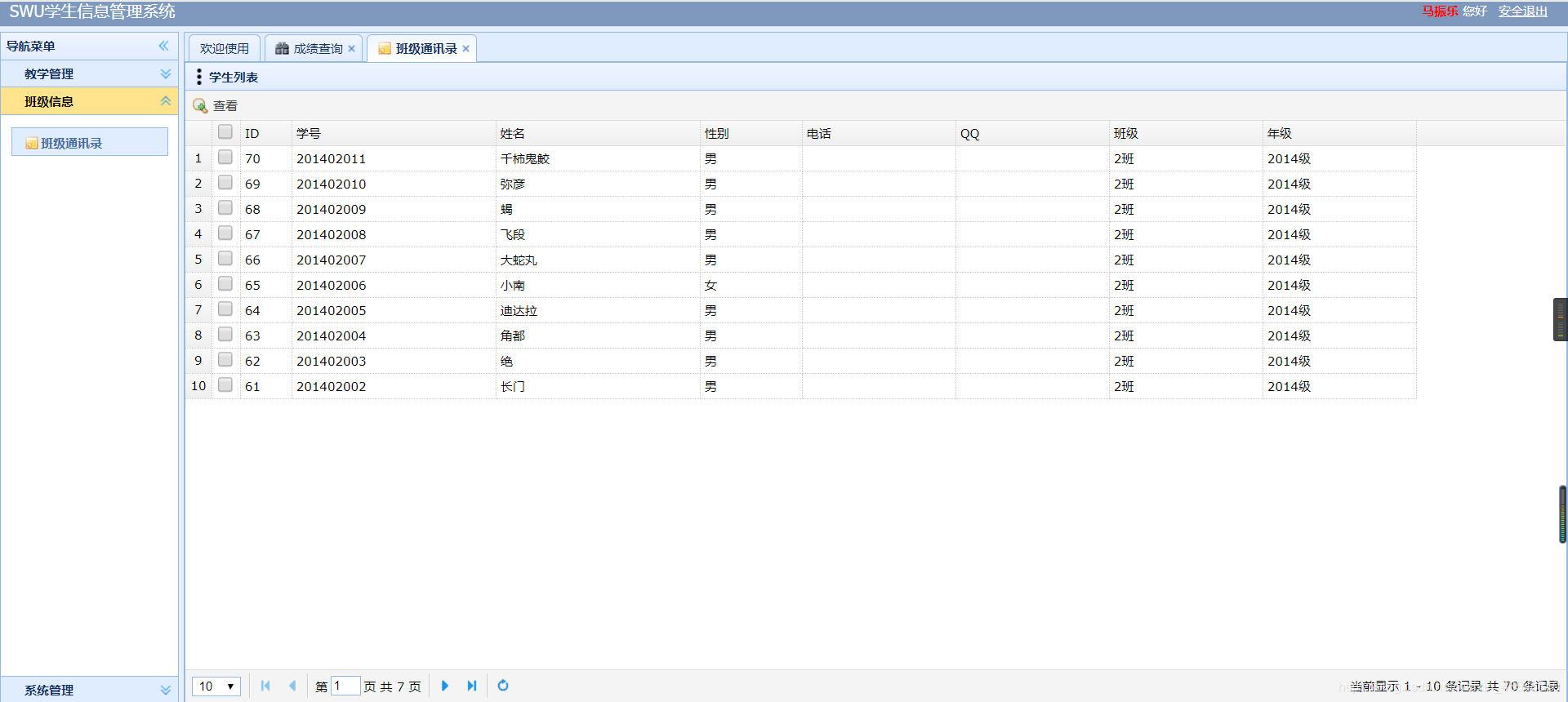Image resolution: width=1568 pixels, height=702 pixels.
Task: Click the 查看 magnifier icon
Action: [x=200, y=105]
